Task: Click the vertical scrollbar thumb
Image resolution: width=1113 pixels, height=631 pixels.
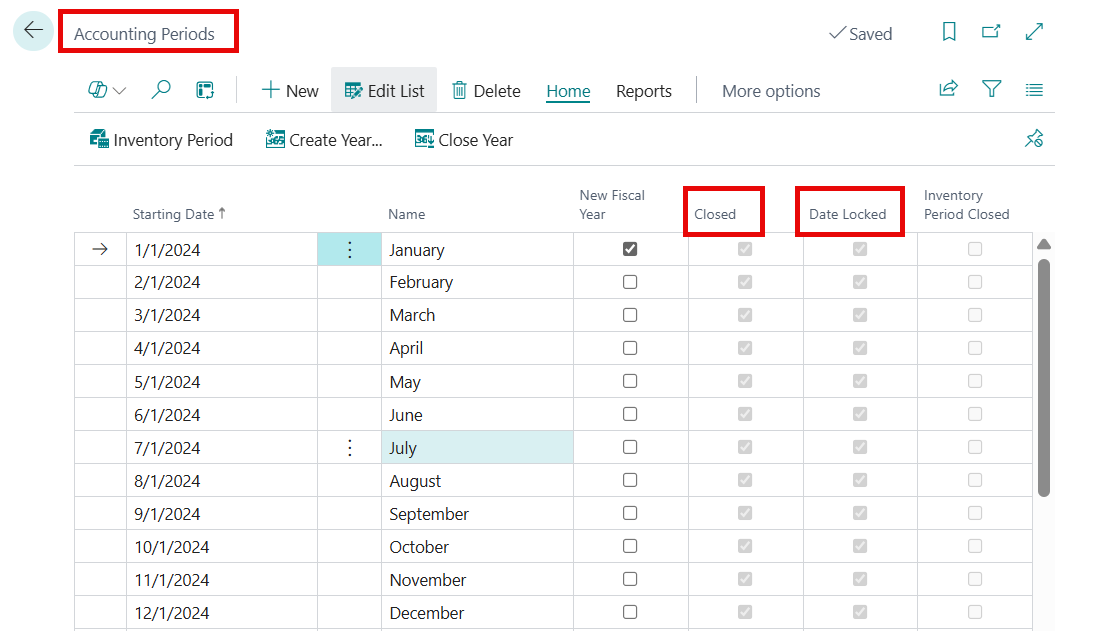Action: coord(1044,378)
